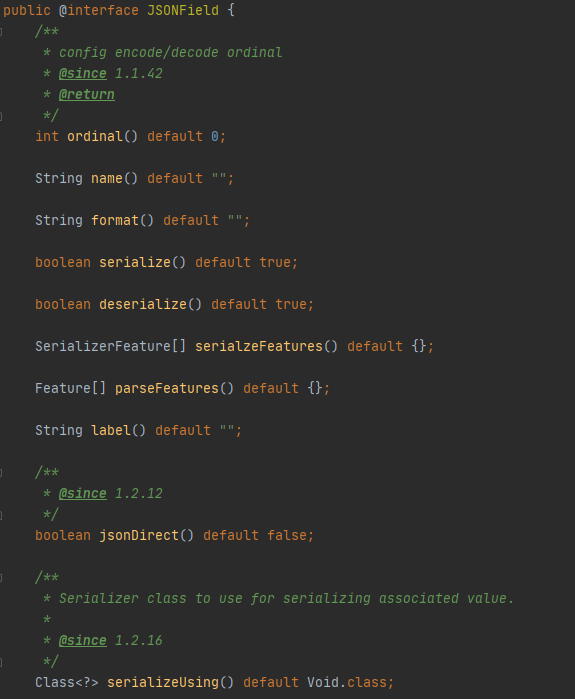Open the @since 1.1.42 tag link
The width and height of the screenshot is (575, 699).
[82, 74]
